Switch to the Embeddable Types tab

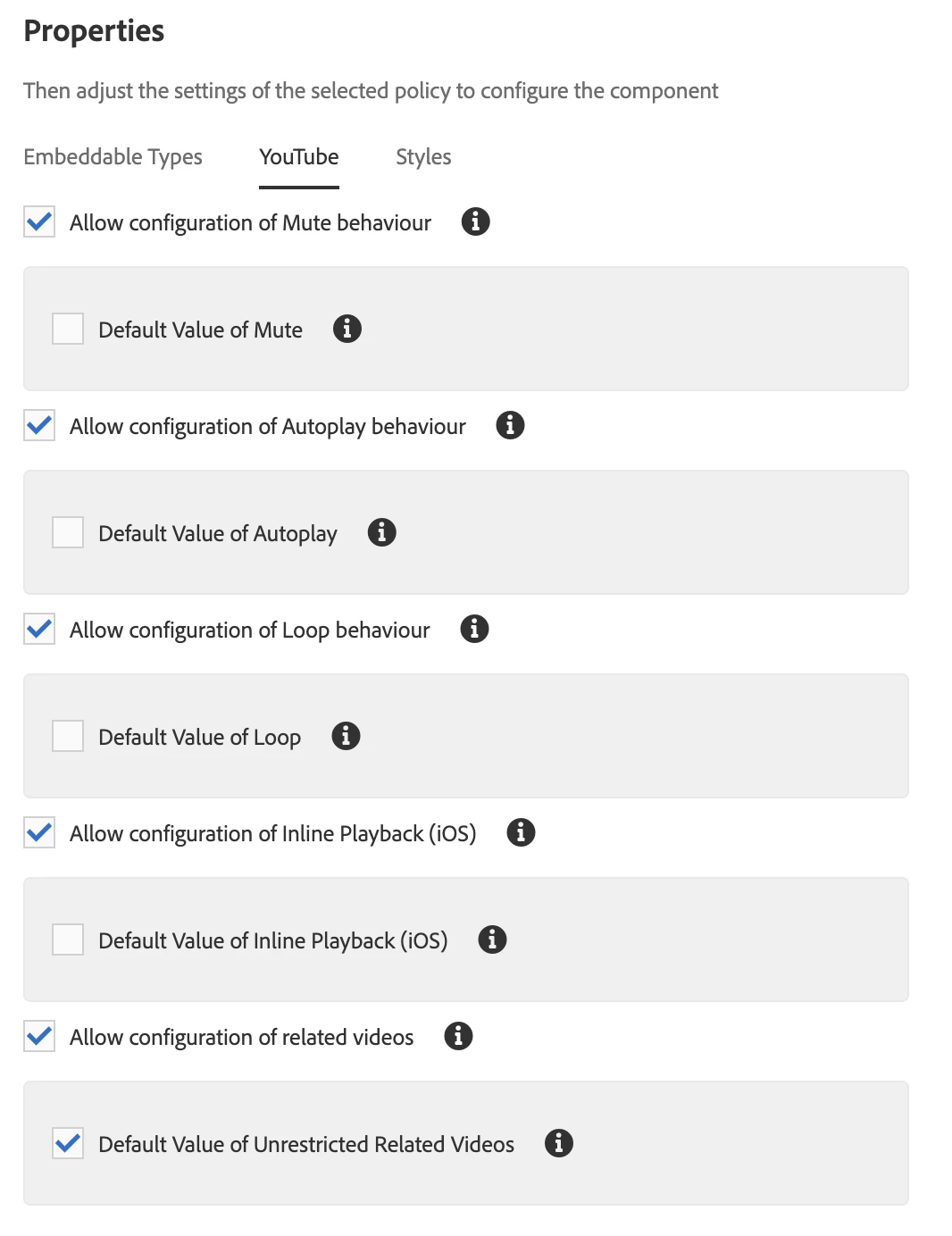[x=113, y=157]
